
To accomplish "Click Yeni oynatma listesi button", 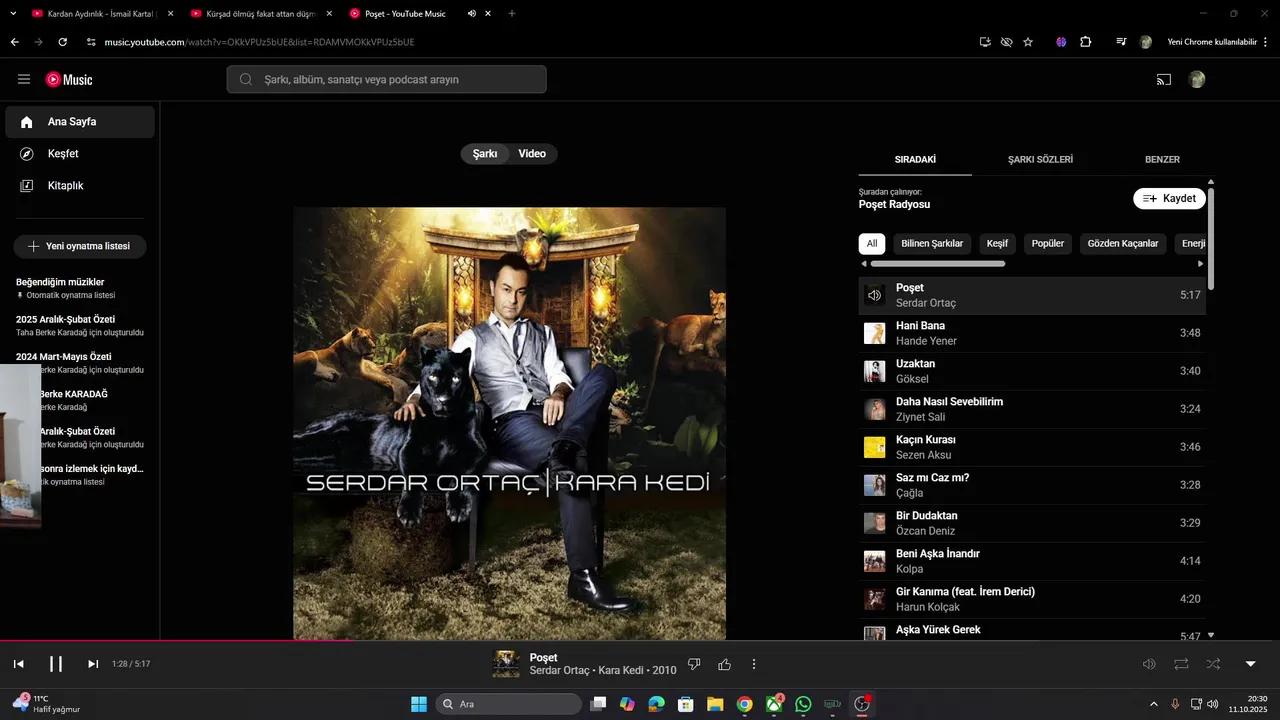I will coord(80,246).
